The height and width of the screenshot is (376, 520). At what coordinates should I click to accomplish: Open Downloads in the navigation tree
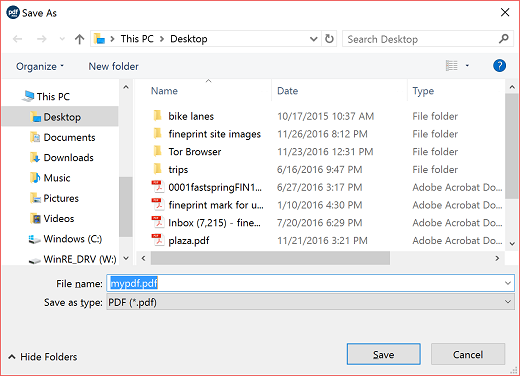[68, 158]
